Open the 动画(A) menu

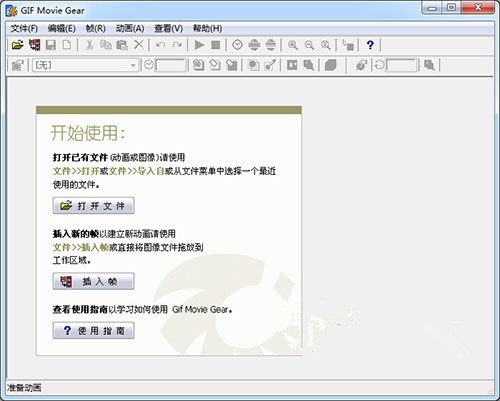pos(130,29)
